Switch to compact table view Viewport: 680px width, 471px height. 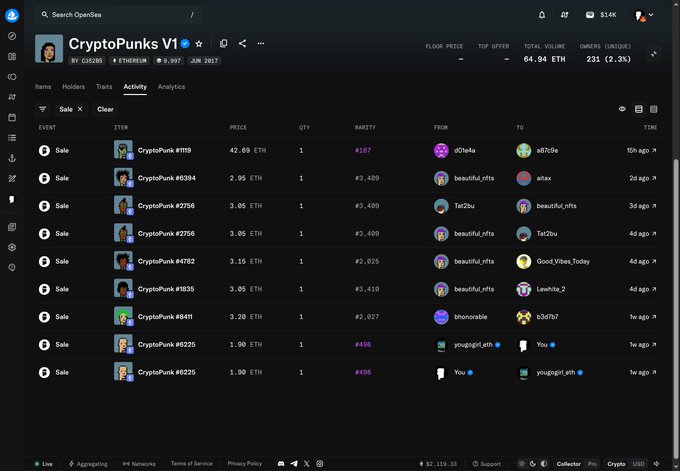(638, 109)
